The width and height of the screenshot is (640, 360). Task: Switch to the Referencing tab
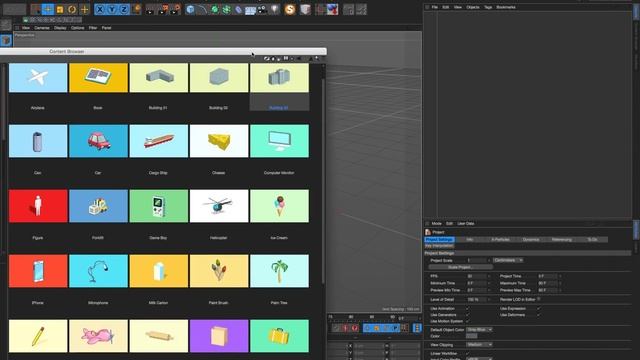[x=562, y=240]
